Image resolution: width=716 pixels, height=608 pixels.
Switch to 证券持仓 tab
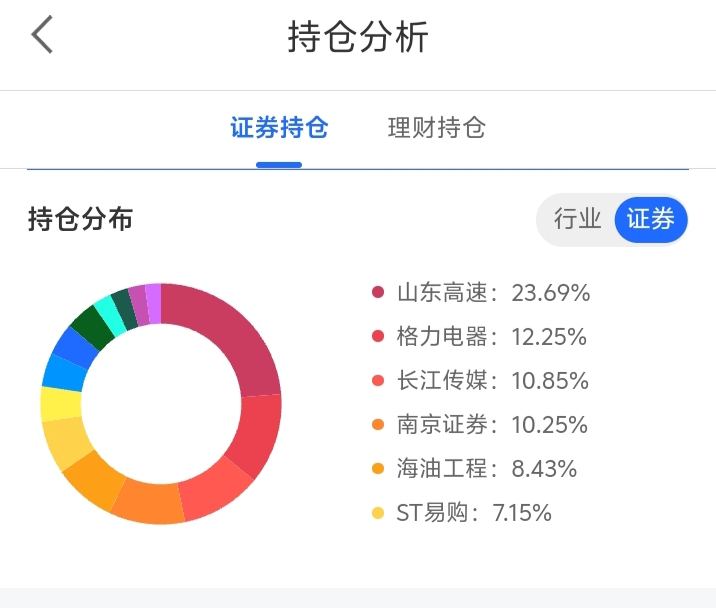(279, 128)
